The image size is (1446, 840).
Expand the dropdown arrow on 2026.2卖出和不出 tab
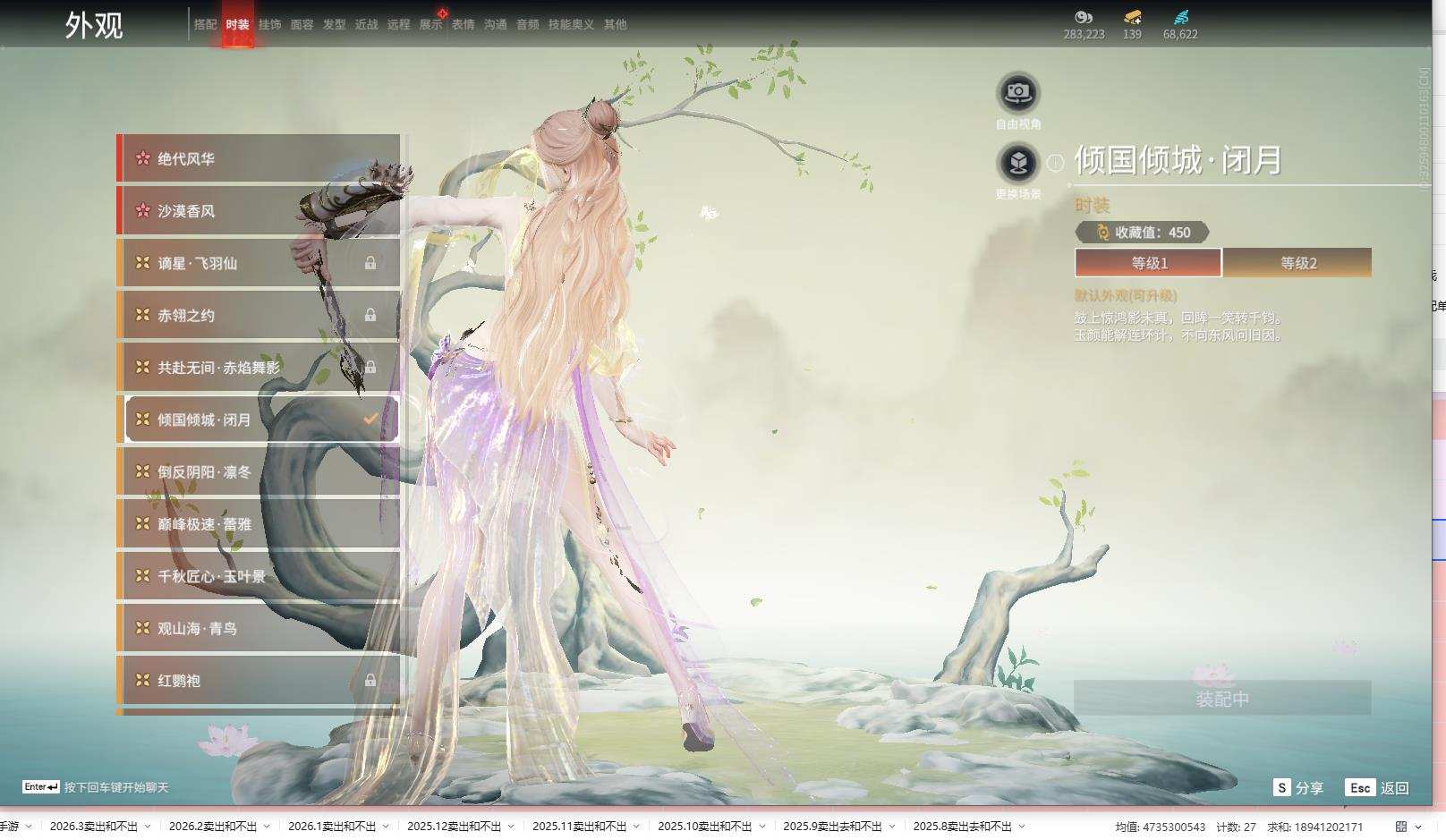click(x=267, y=827)
